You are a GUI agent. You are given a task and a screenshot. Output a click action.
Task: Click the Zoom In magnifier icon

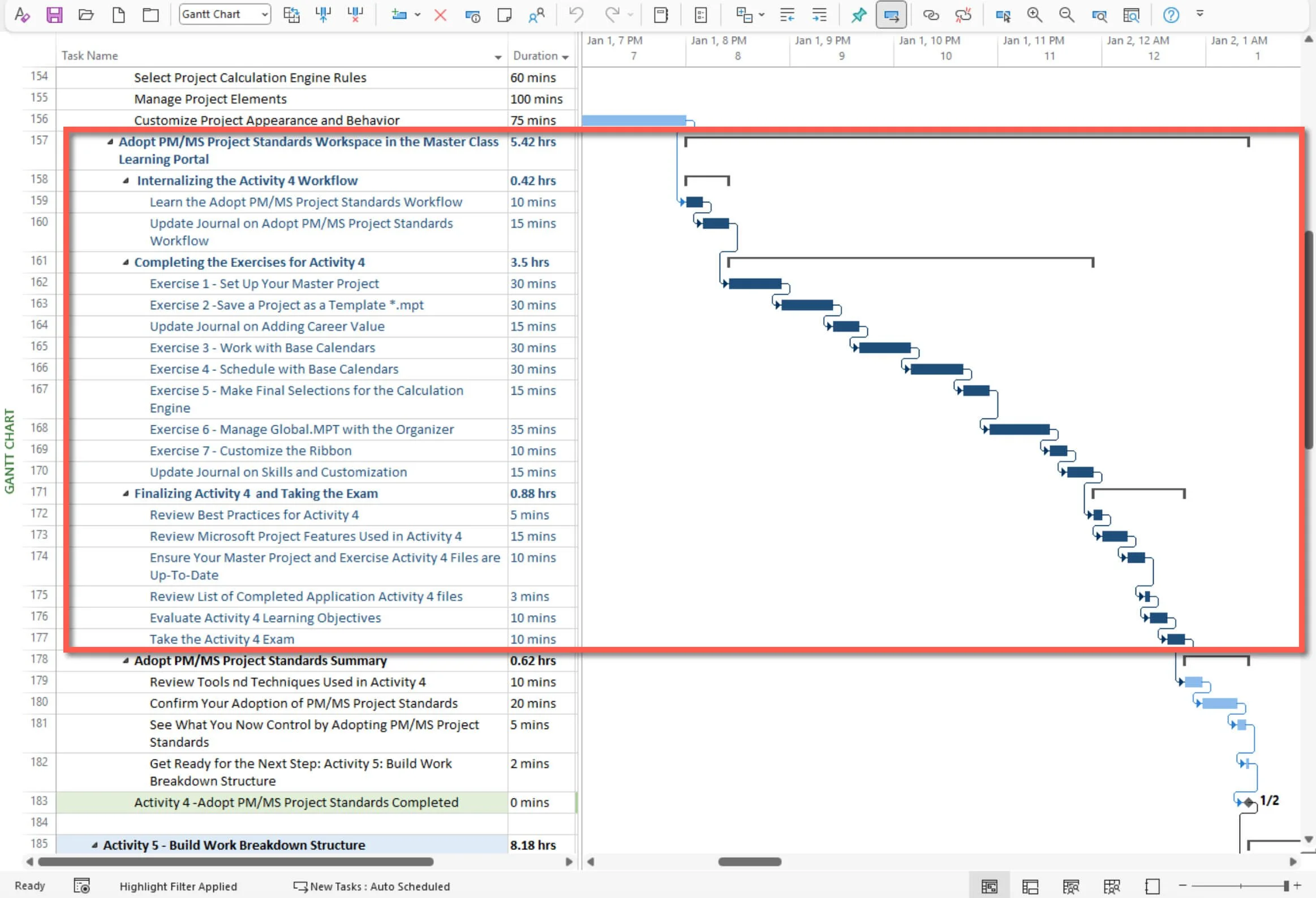point(1035,15)
